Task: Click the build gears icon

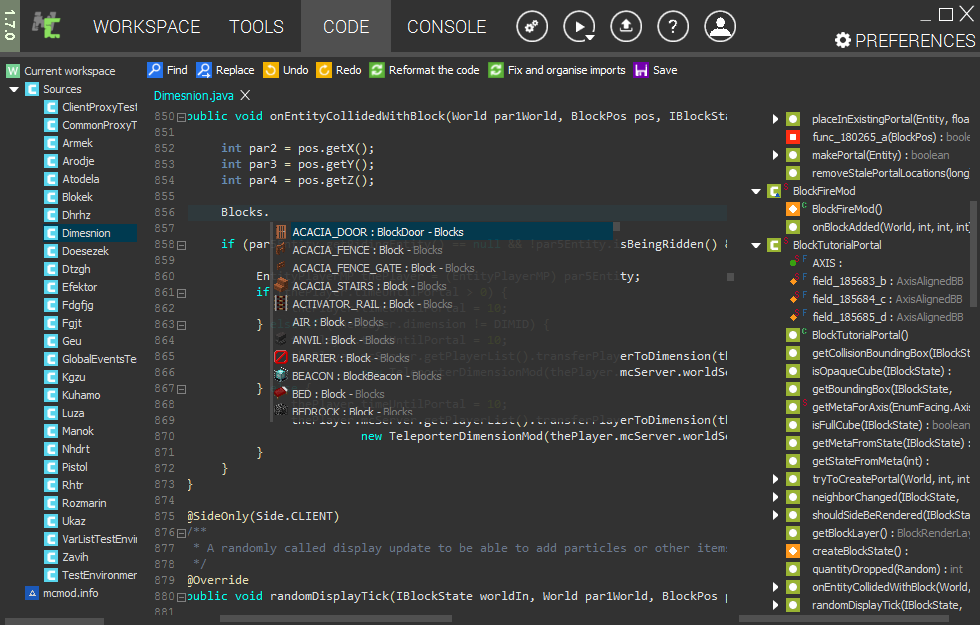Action: (x=532, y=27)
